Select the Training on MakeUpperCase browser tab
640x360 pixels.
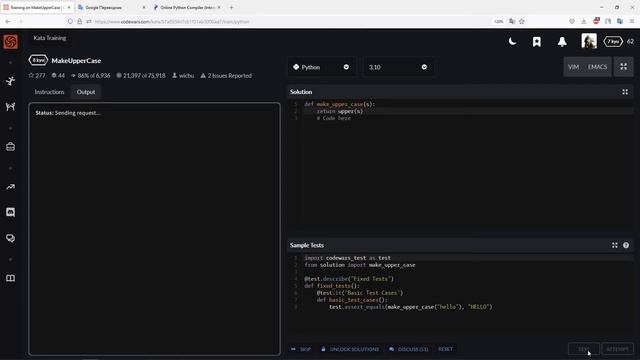(x=37, y=7)
